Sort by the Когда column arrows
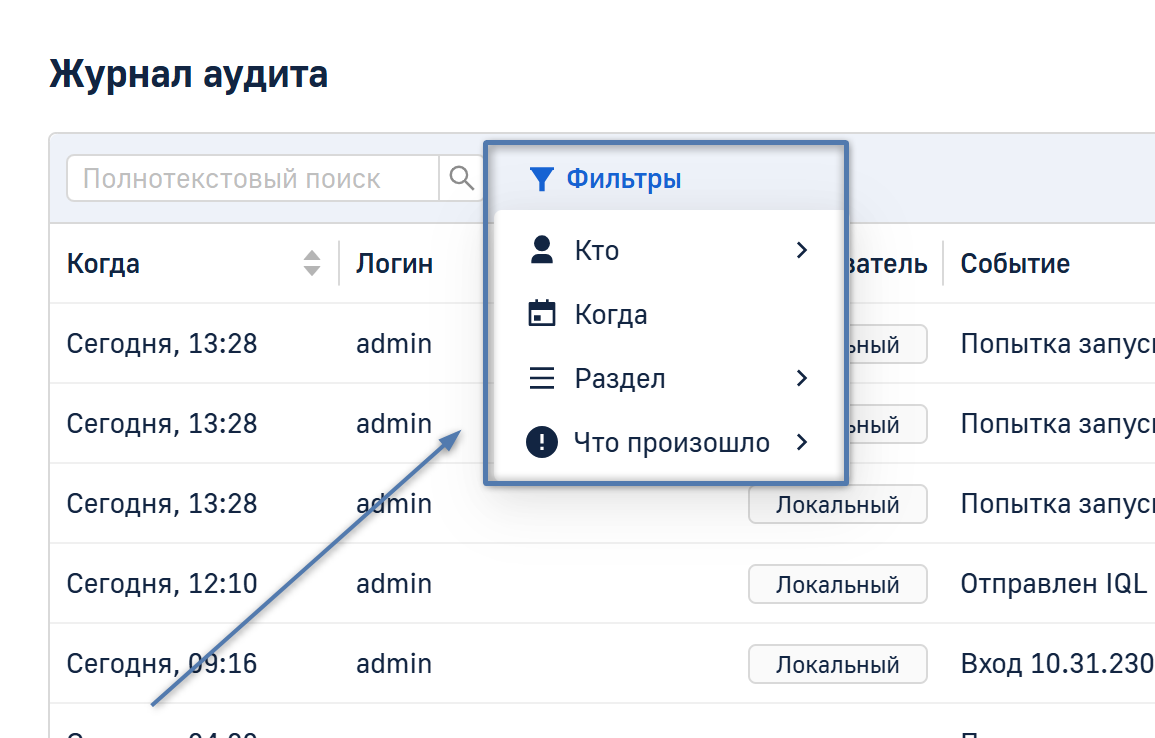 [312, 263]
